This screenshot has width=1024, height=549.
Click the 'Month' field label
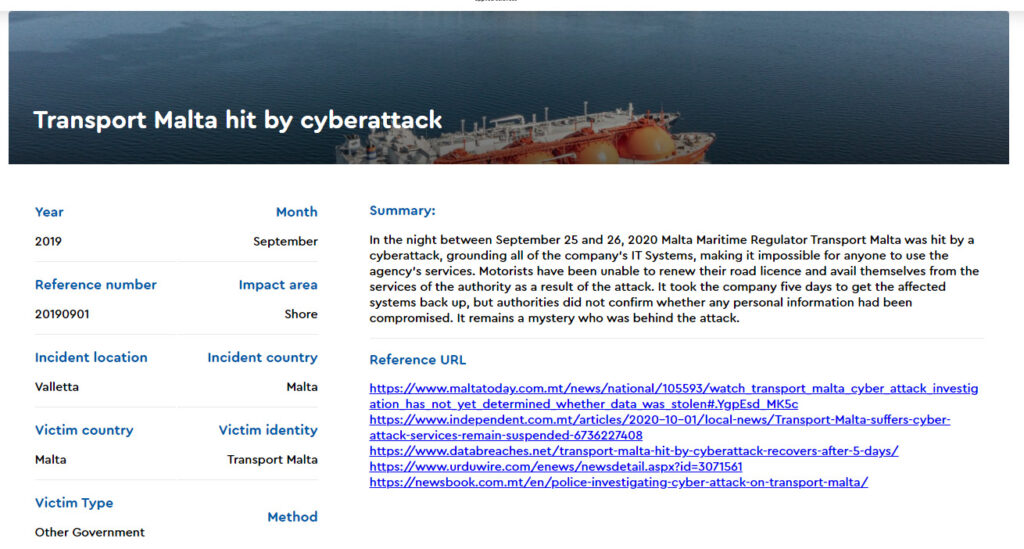[x=296, y=212]
